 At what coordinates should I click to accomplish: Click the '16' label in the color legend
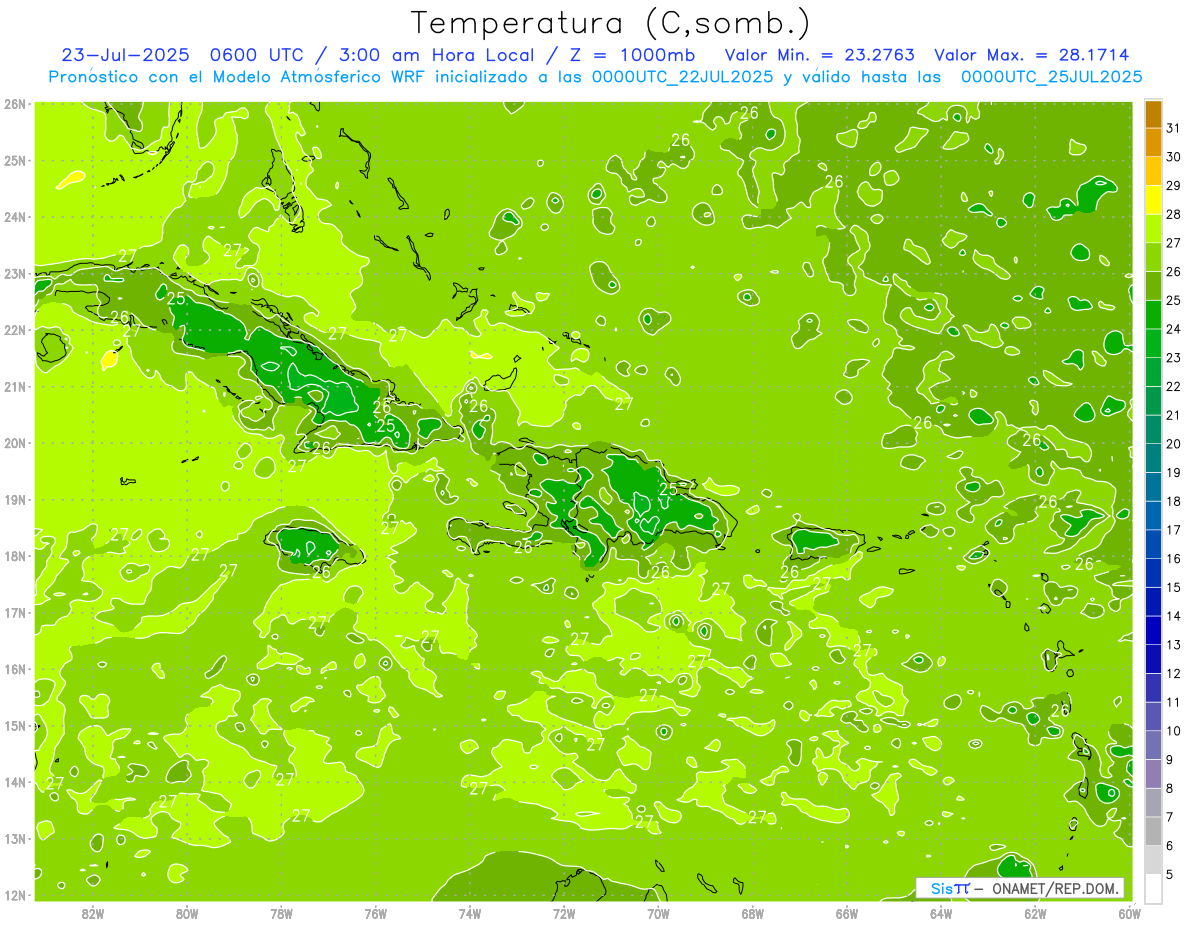(x=1173, y=558)
